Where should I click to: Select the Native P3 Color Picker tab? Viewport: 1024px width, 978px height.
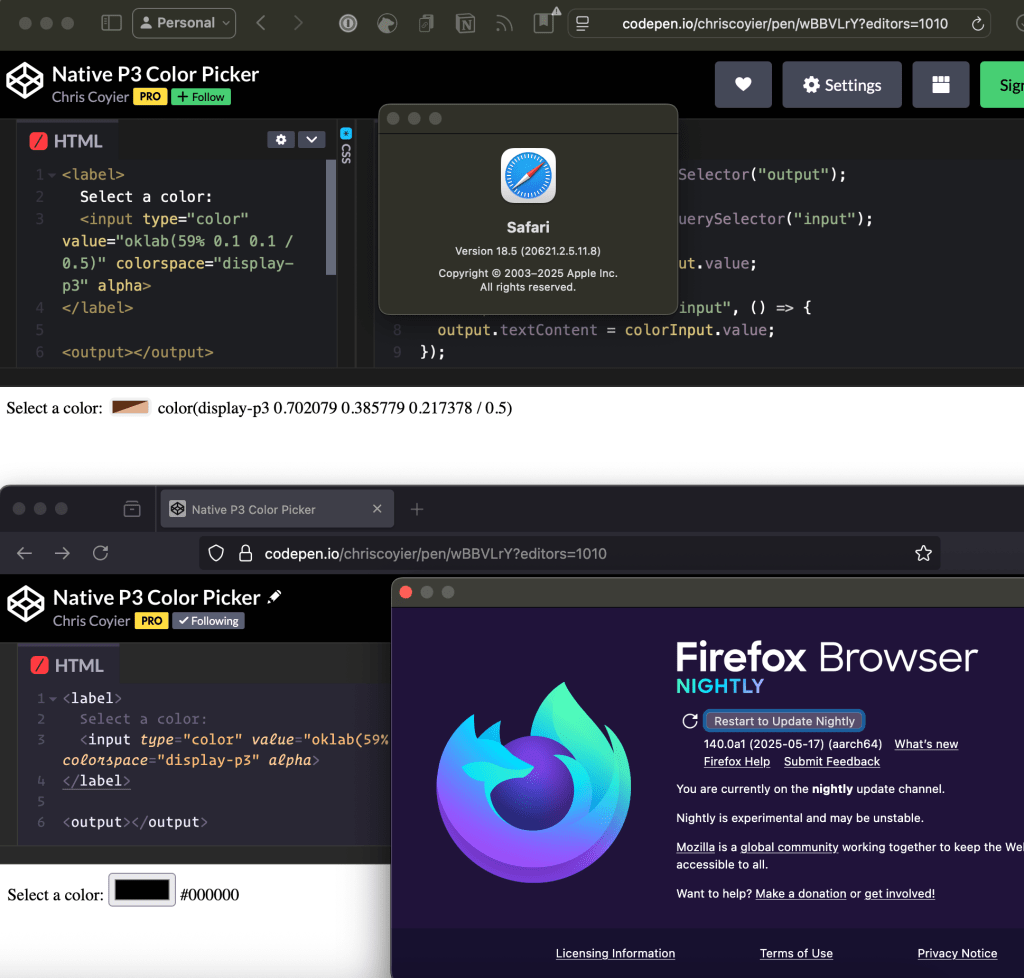(253, 509)
